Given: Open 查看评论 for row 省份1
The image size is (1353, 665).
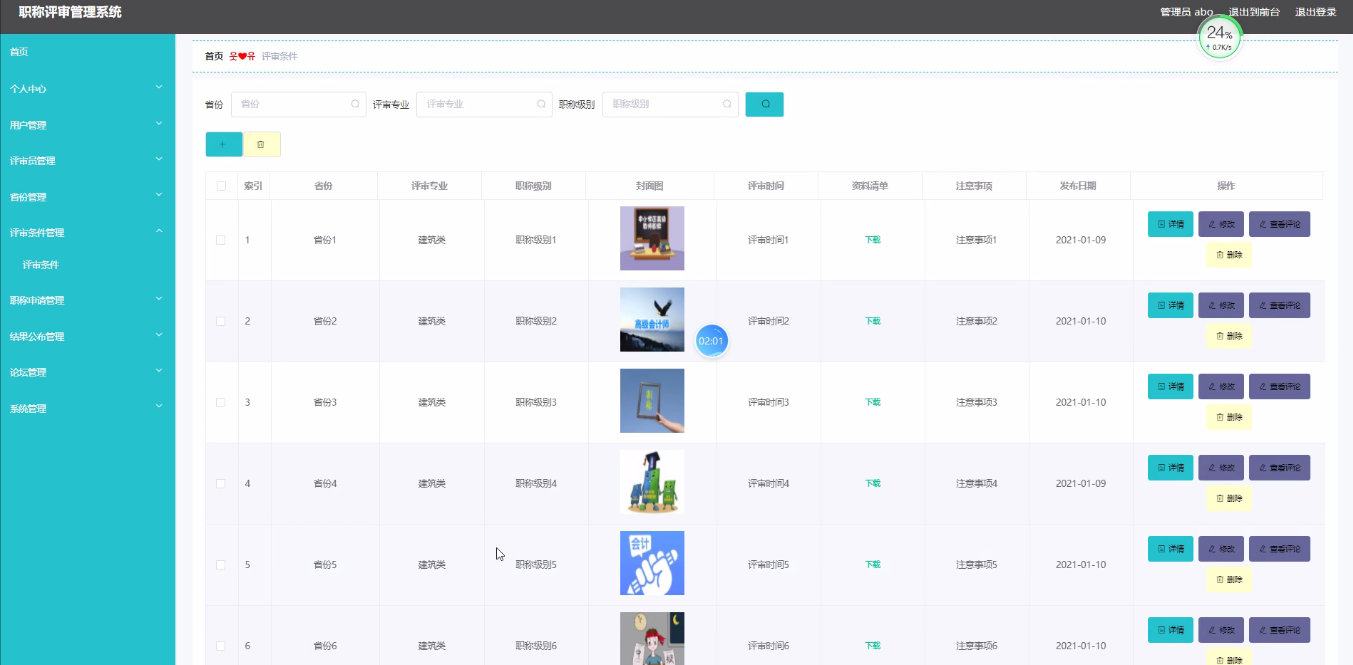Looking at the screenshot, I should 1279,224.
